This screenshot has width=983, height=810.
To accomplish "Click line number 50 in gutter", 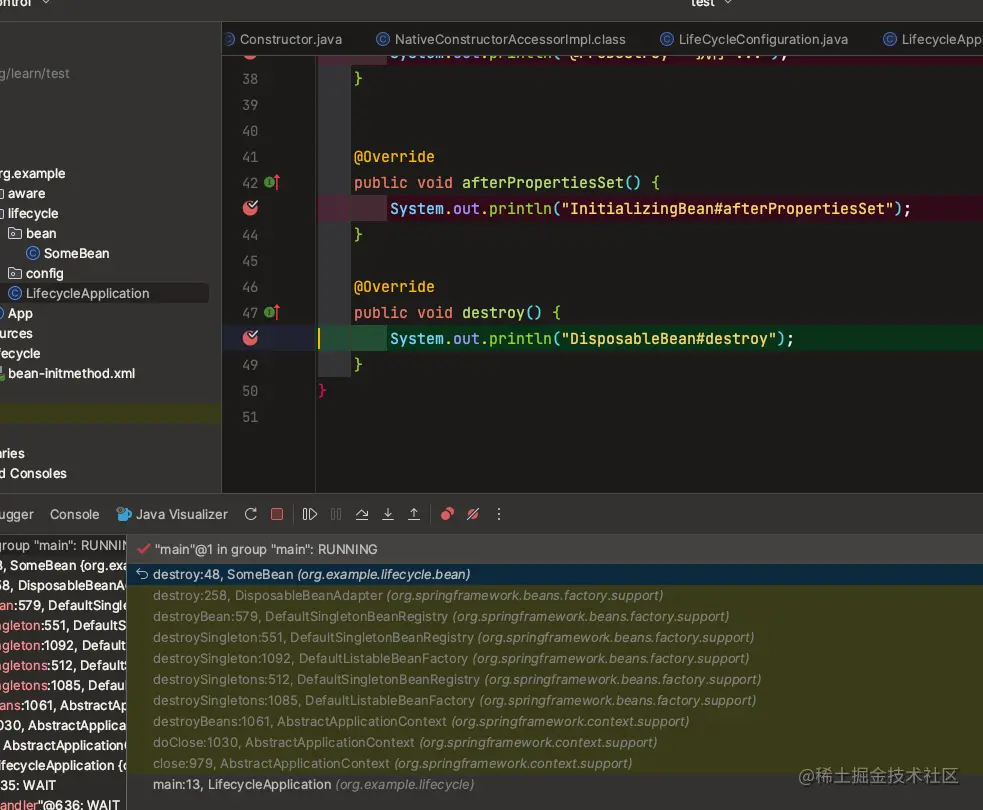I will (250, 391).
